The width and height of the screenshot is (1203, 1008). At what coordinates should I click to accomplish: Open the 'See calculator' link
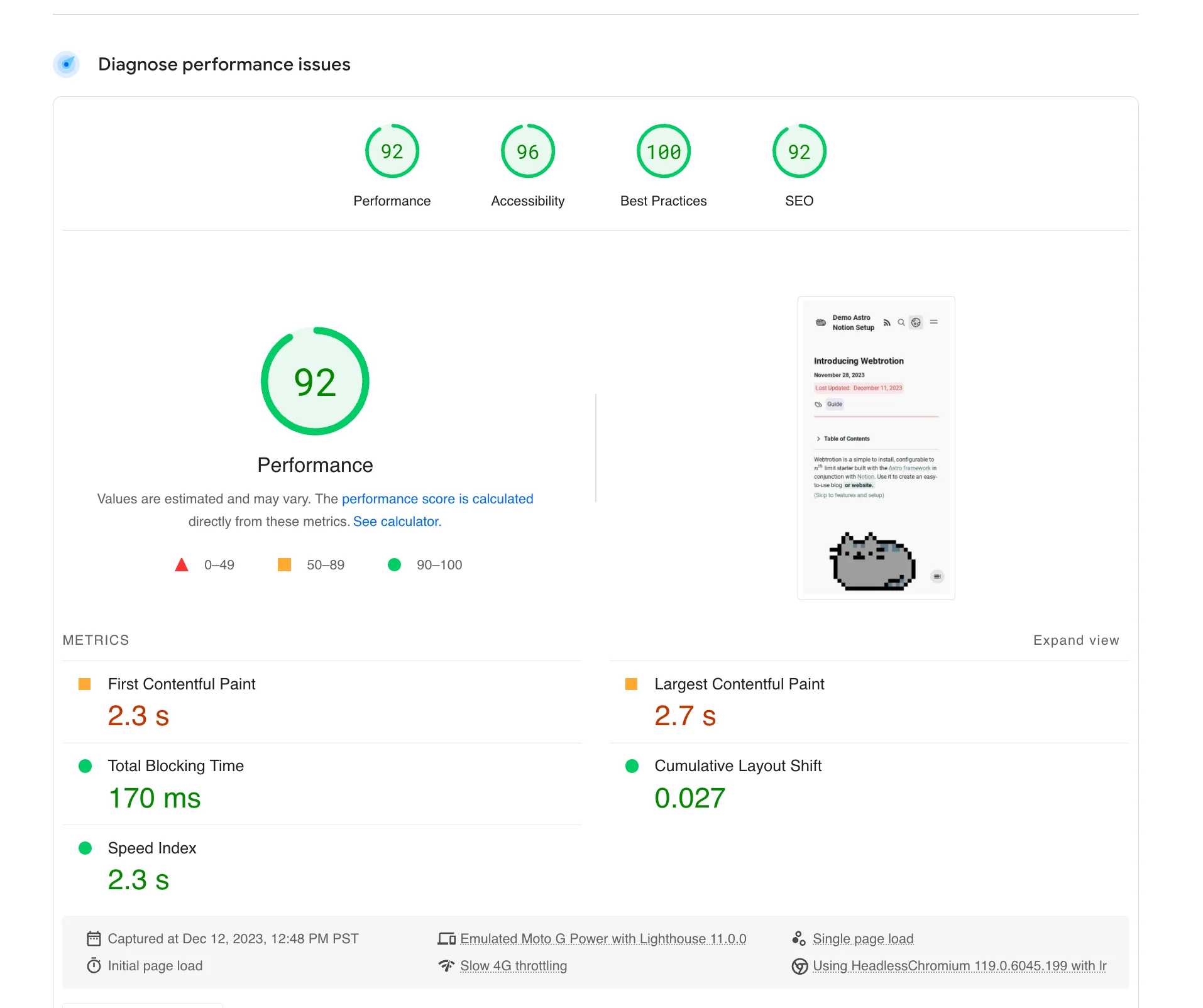click(x=397, y=522)
